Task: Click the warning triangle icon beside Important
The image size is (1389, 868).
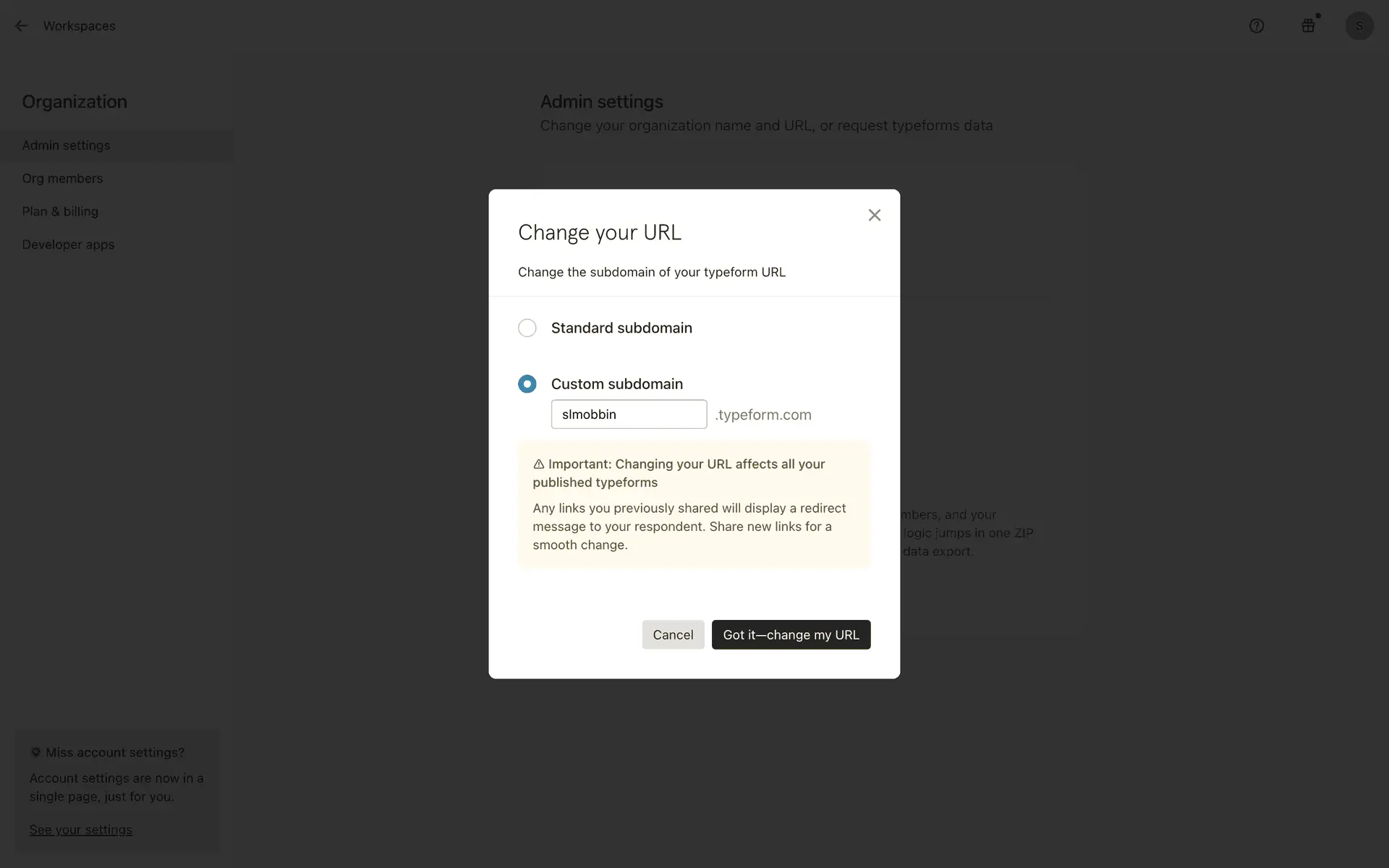Action: click(539, 464)
